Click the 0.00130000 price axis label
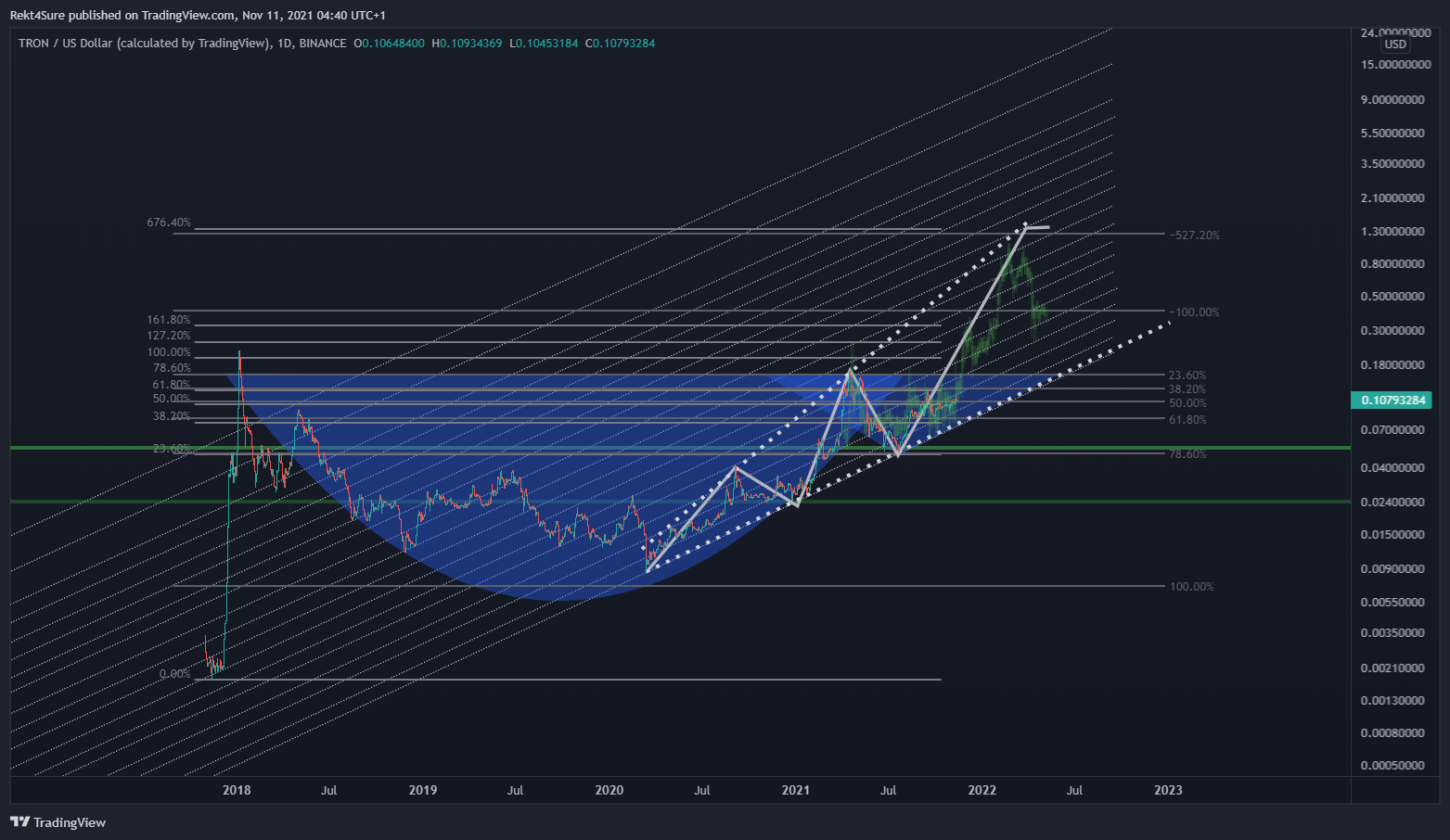 (1392, 701)
